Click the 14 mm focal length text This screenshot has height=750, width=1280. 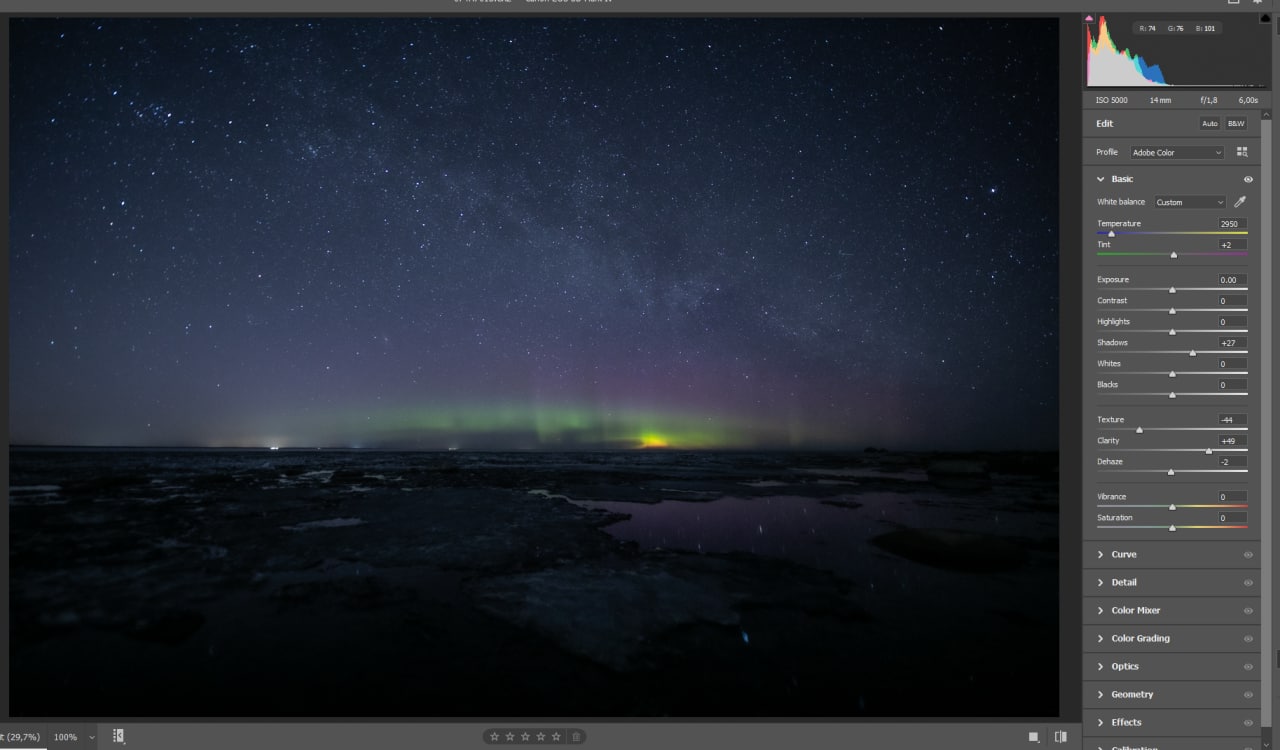click(1160, 100)
